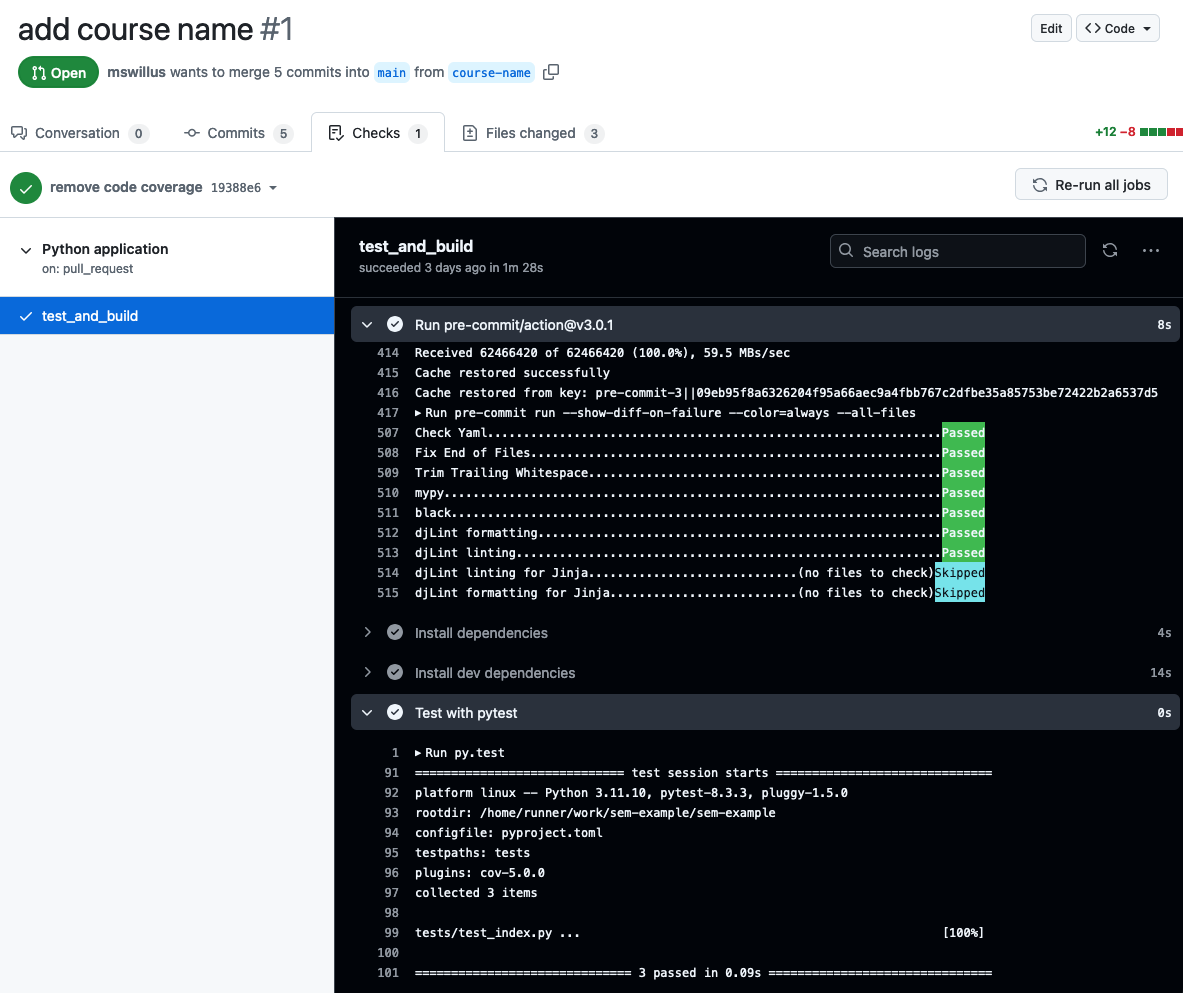Switch to the Files changed tab

(532, 133)
